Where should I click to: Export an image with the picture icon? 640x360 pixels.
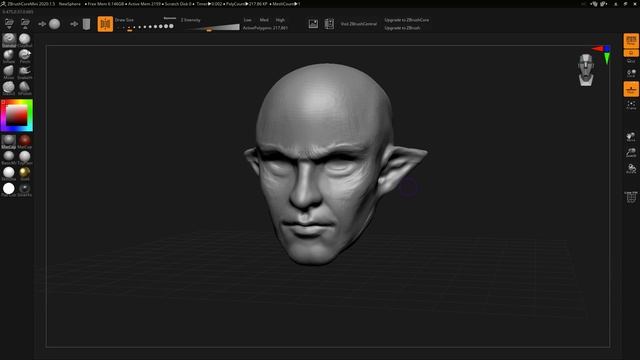coord(313,24)
